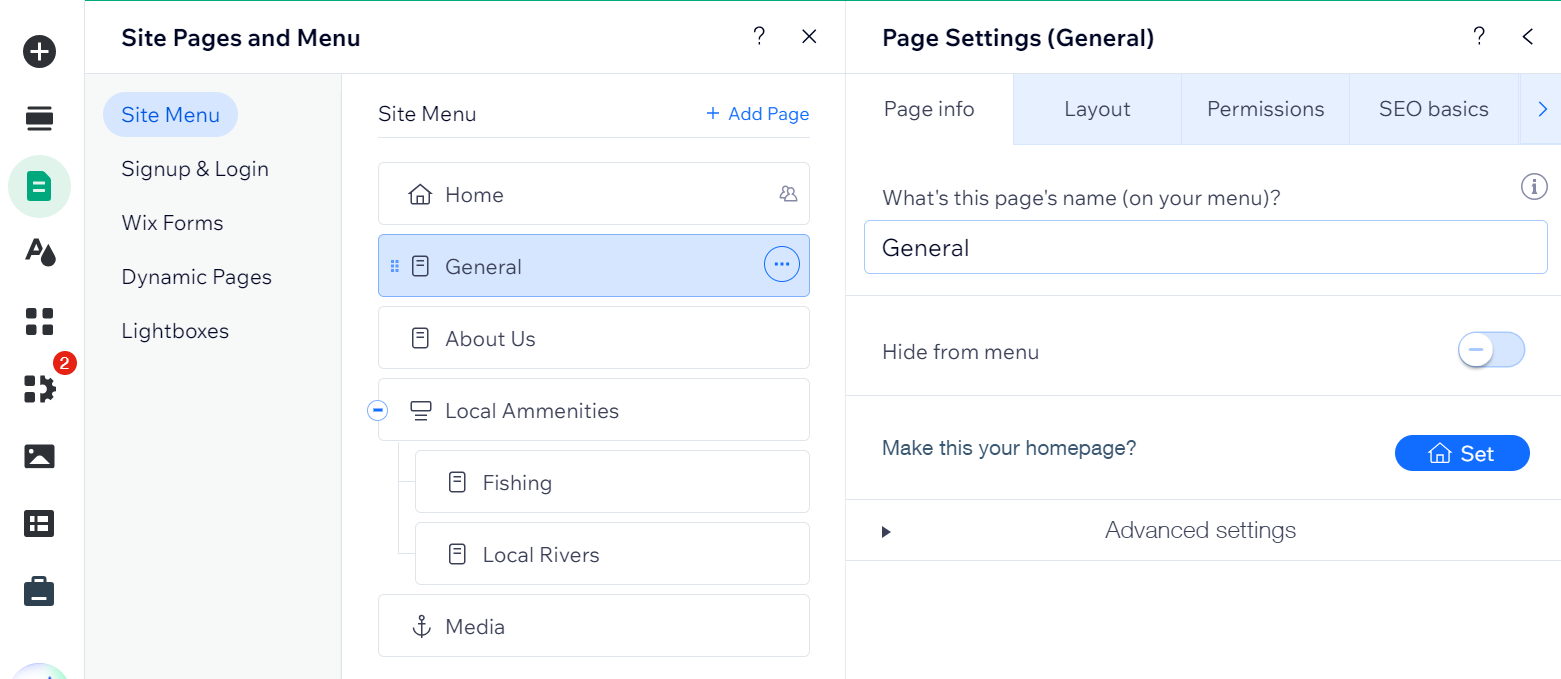Click the page name input containing General
The width and height of the screenshot is (1561, 679).
tap(1204, 247)
